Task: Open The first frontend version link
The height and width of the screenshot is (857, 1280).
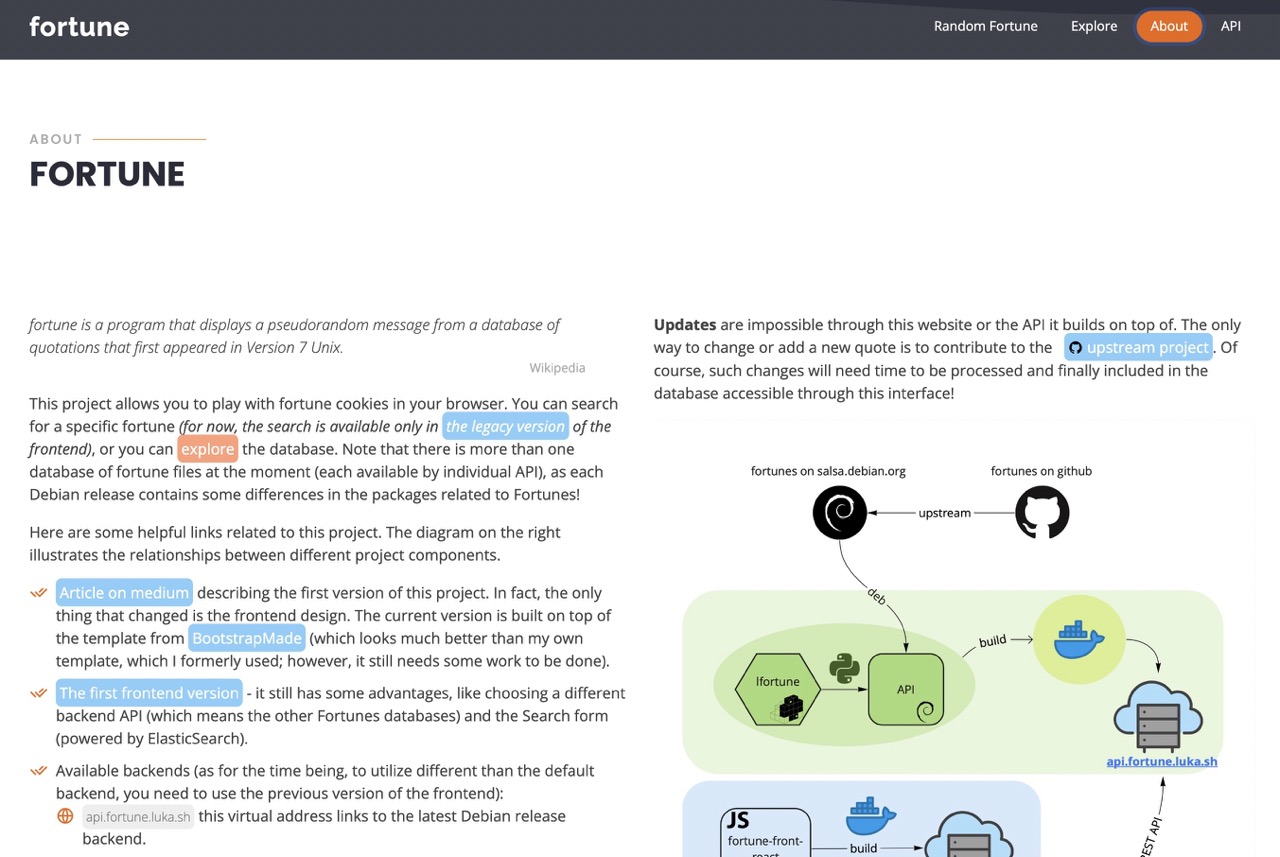Action: 149,693
